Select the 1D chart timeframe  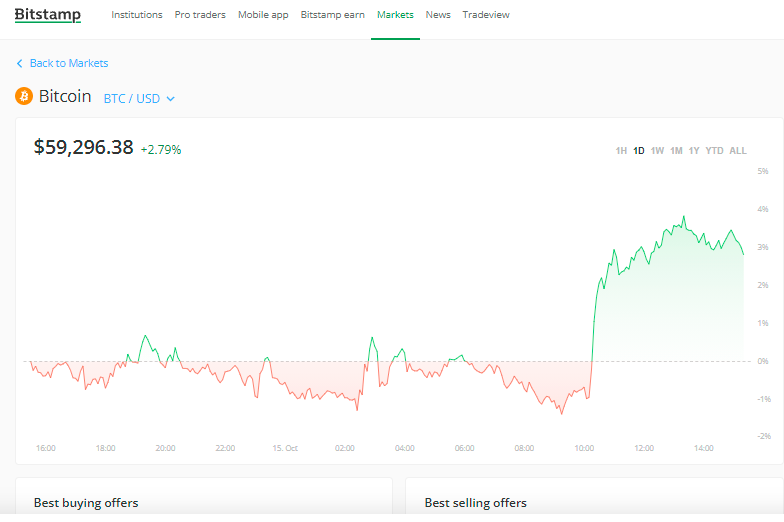pos(639,151)
